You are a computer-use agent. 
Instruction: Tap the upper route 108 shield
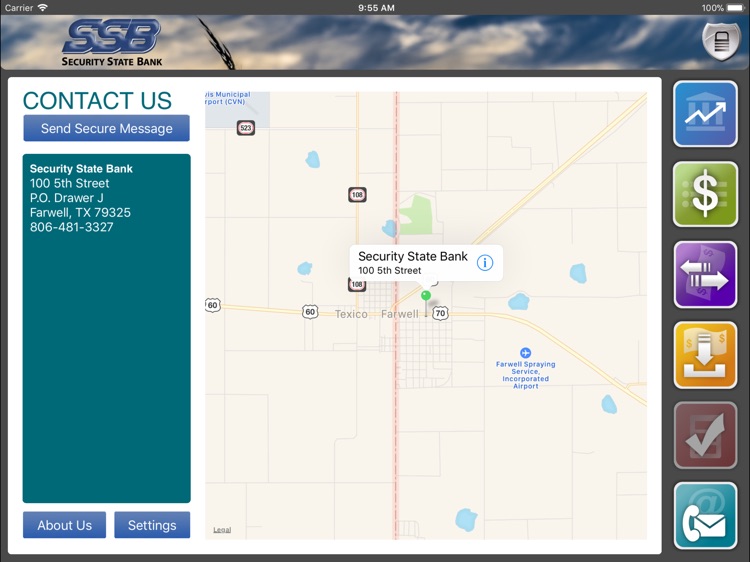click(357, 195)
